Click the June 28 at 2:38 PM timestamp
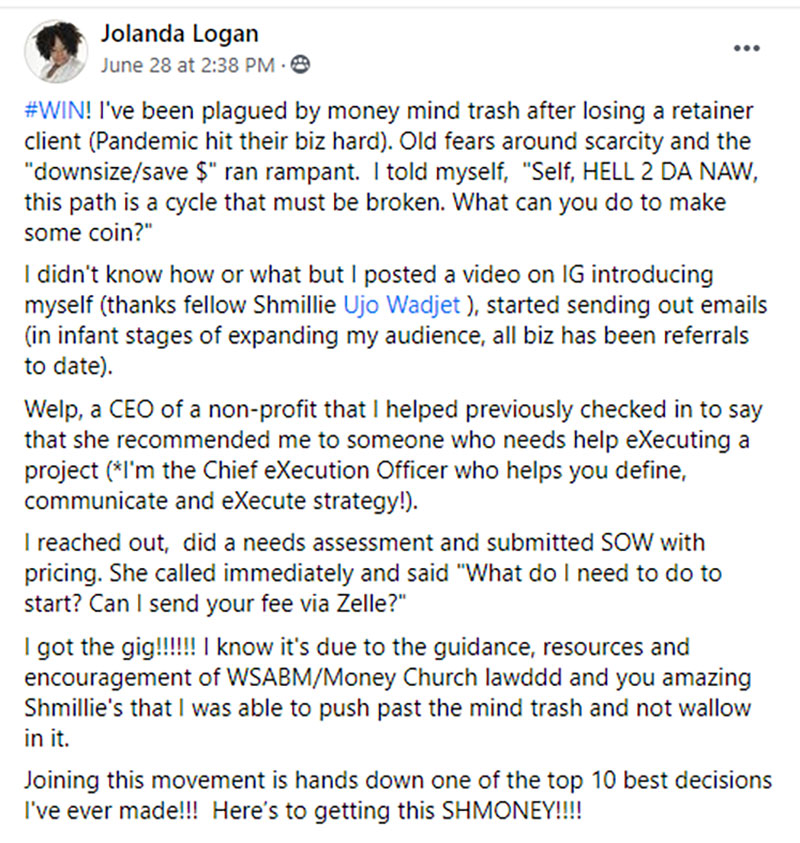Screen dimensions: 800x843 click(189, 64)
